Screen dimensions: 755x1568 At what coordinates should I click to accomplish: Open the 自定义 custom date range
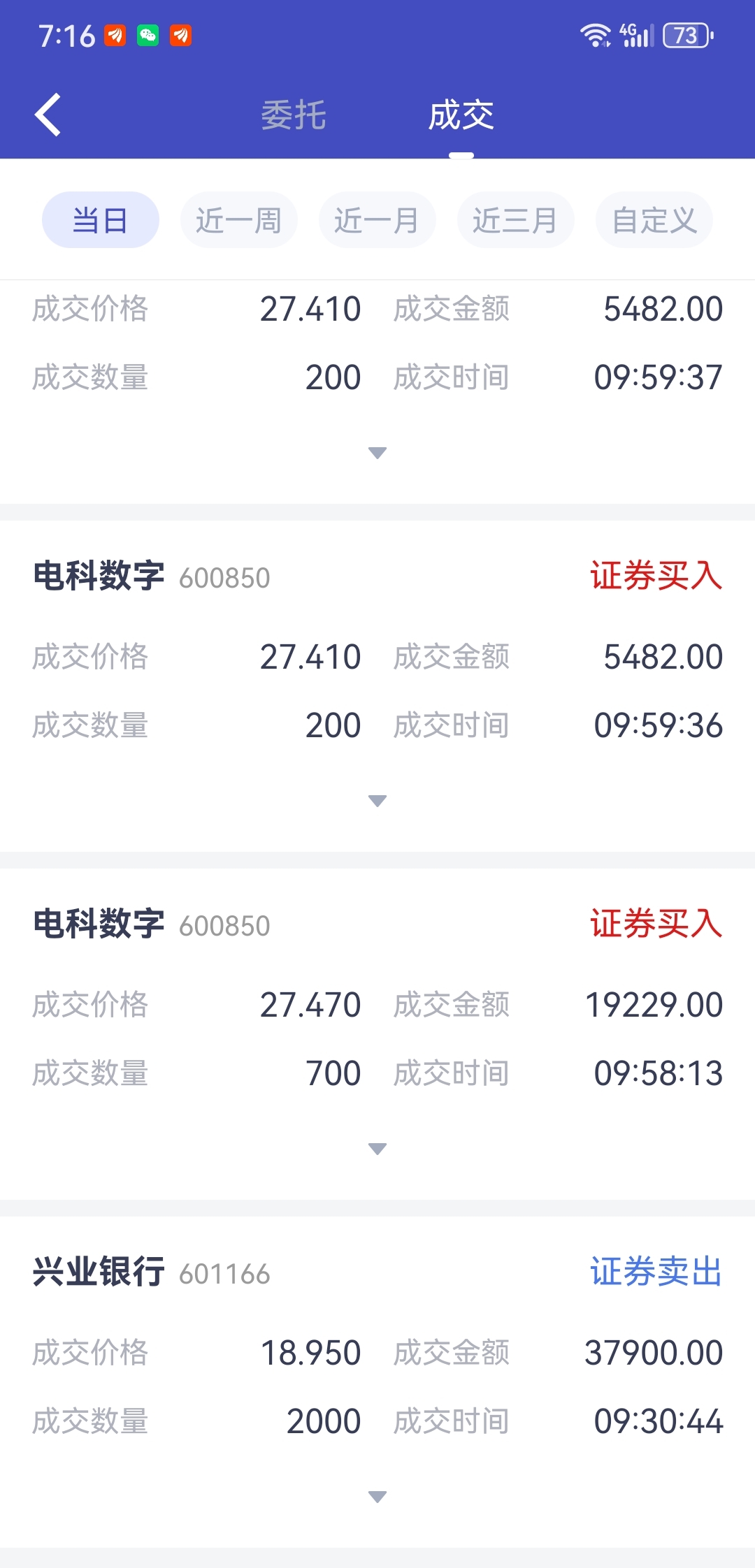(x=654, y=220)
